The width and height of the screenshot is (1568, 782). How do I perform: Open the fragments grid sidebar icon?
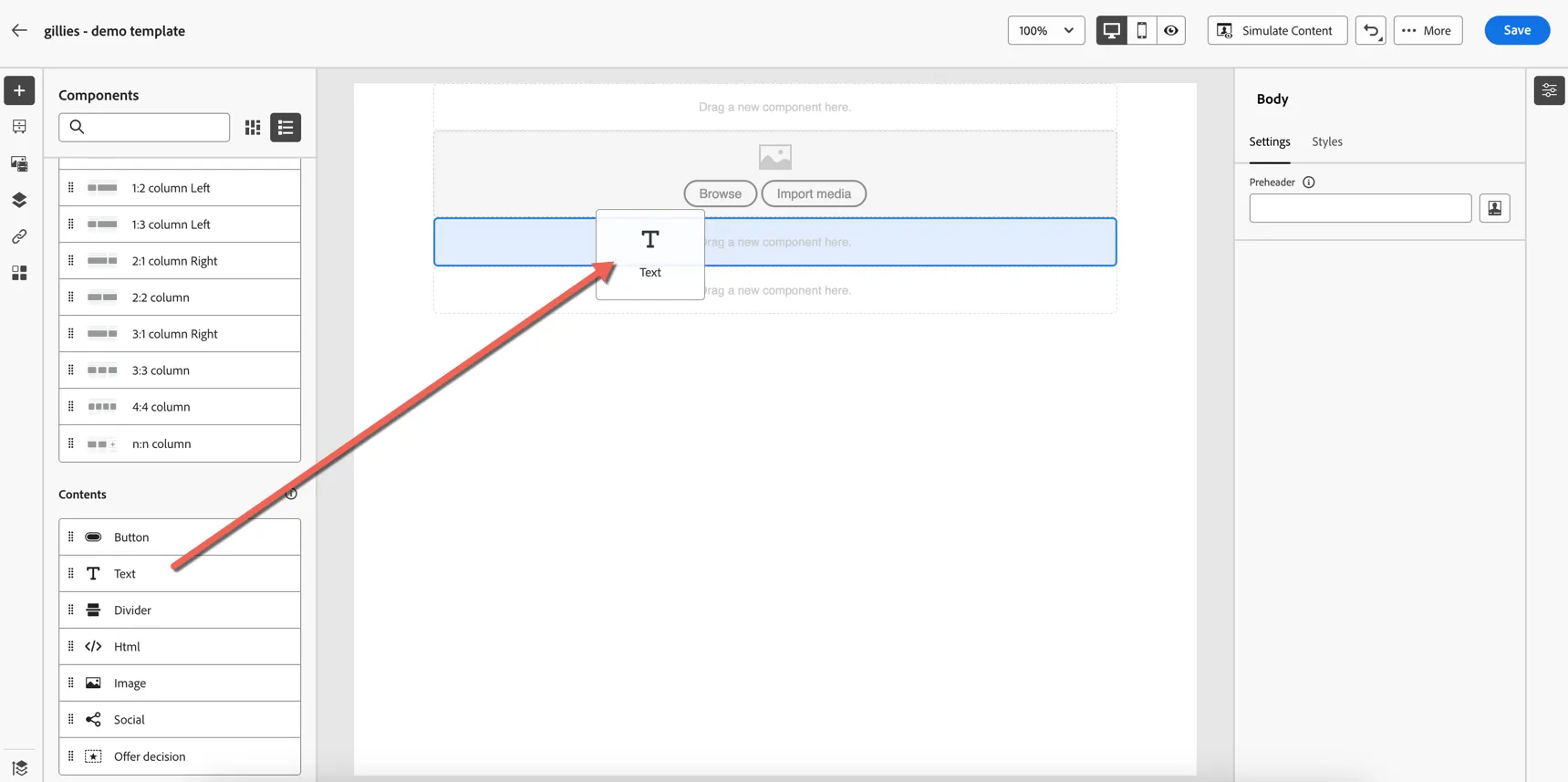(19, 273)
